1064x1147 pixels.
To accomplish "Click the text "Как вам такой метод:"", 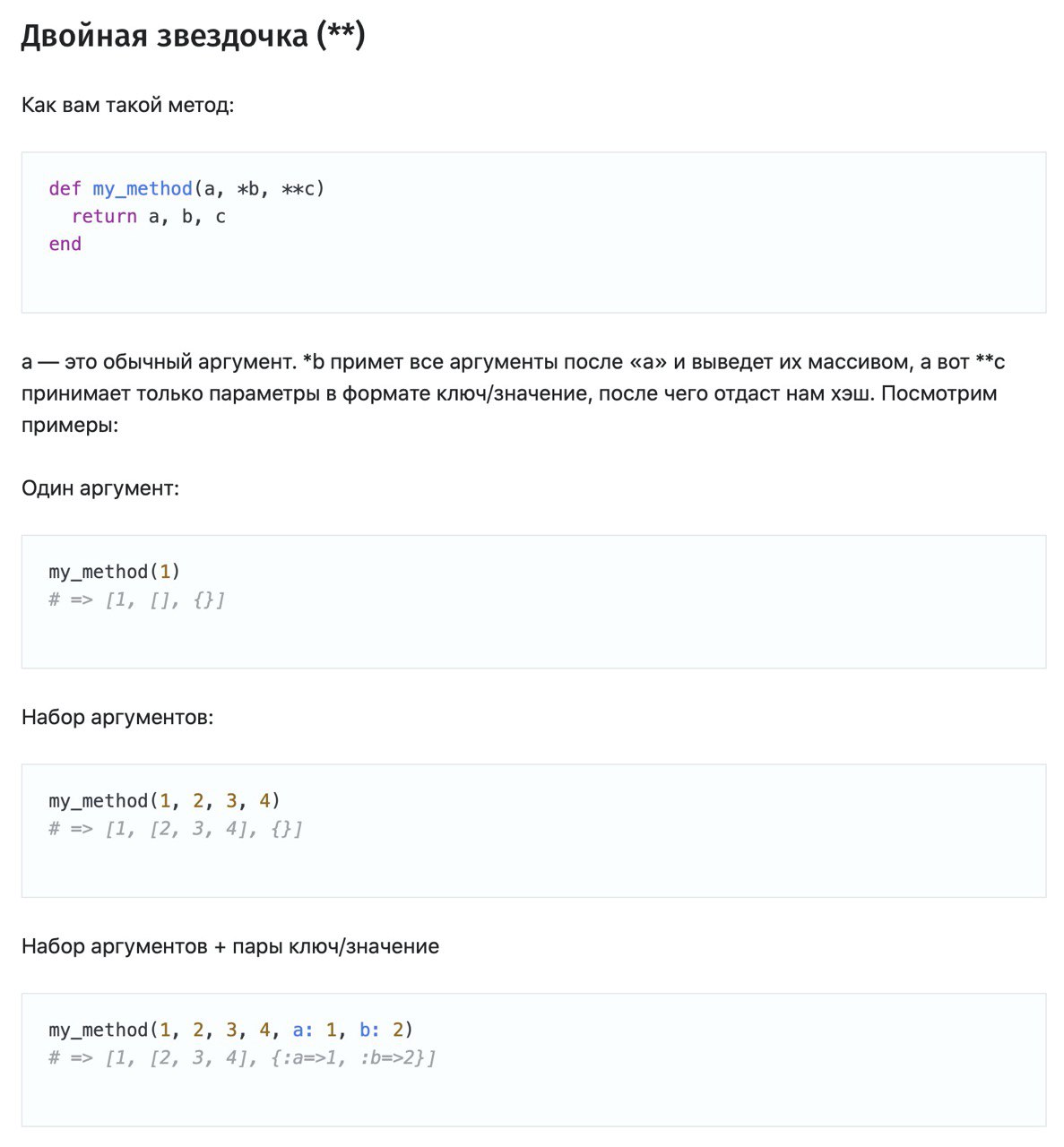I will coord(127,106).
